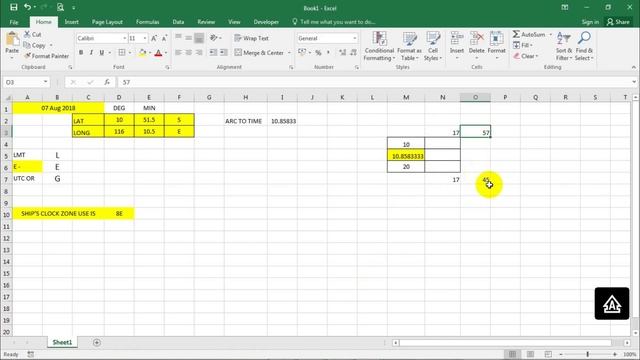Click the Tell me what you want search box

(333, 22)
